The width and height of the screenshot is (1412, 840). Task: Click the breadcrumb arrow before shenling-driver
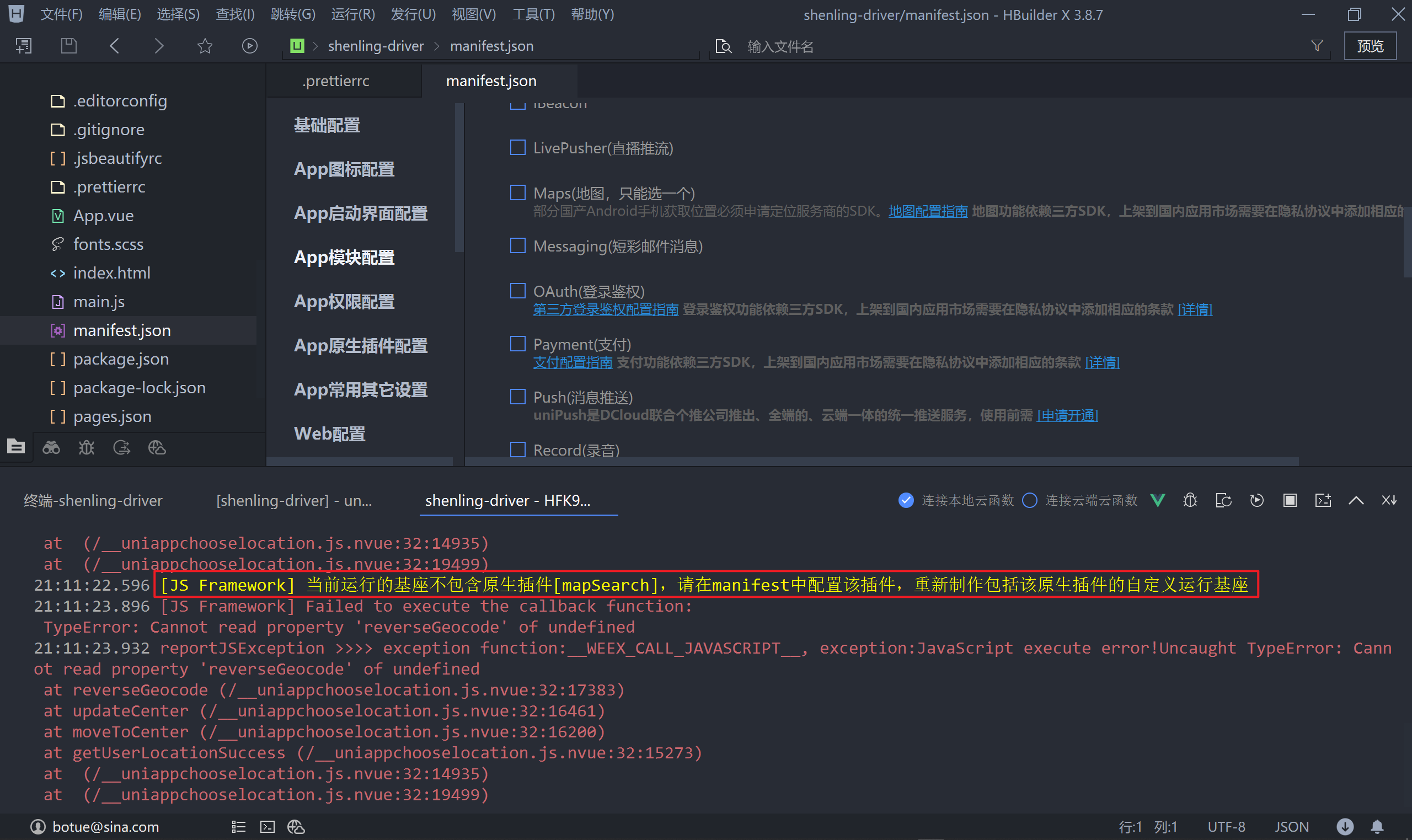pos(316,46)
